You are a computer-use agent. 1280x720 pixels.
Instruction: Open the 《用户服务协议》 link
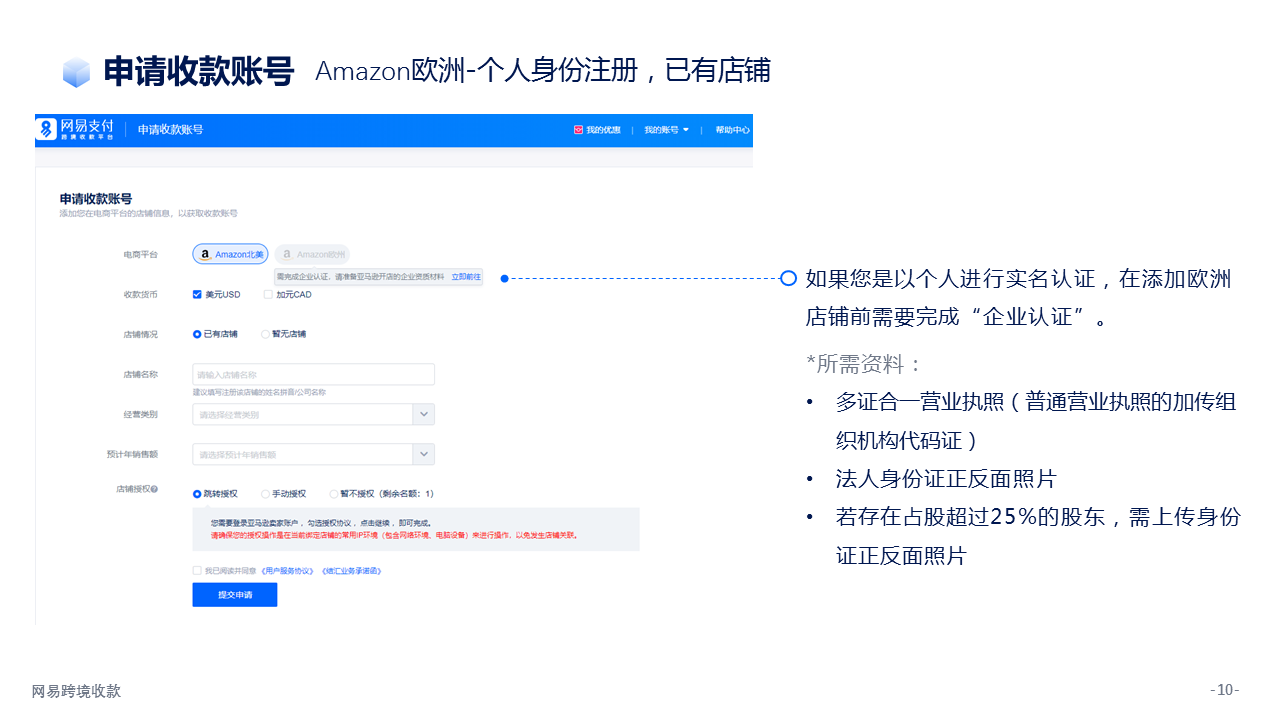(288, 571)
